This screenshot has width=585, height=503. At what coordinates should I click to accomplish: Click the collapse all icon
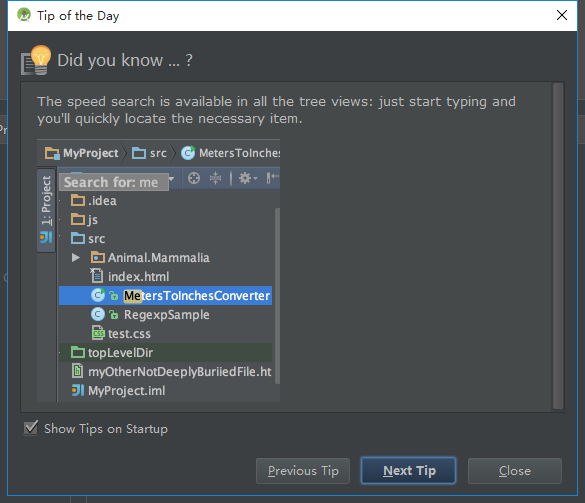(215, 178)
